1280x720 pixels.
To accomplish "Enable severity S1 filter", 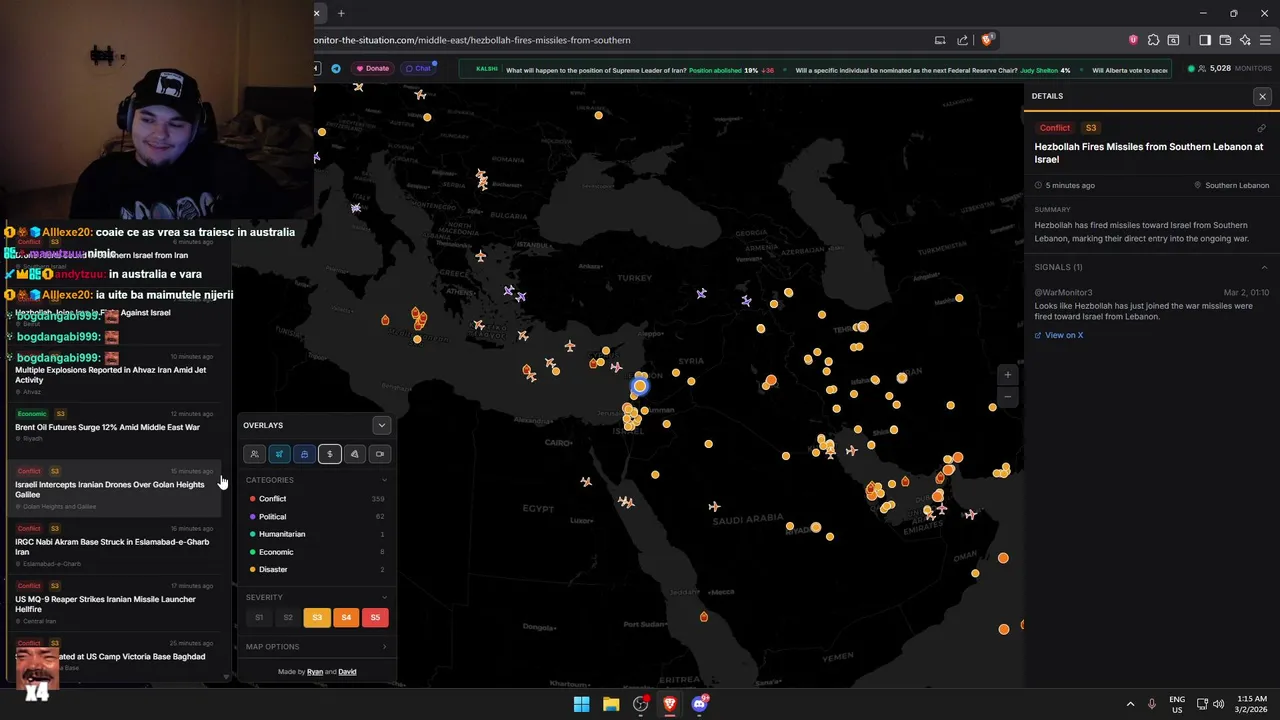I will pyautogui.click(x=259, y=617).
